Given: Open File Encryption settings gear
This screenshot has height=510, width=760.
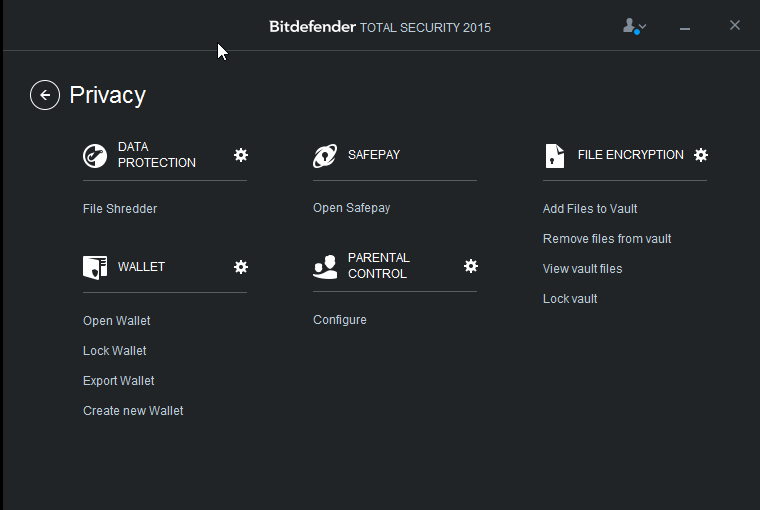Looking at the screenshot, I should [x=701, y=155].
